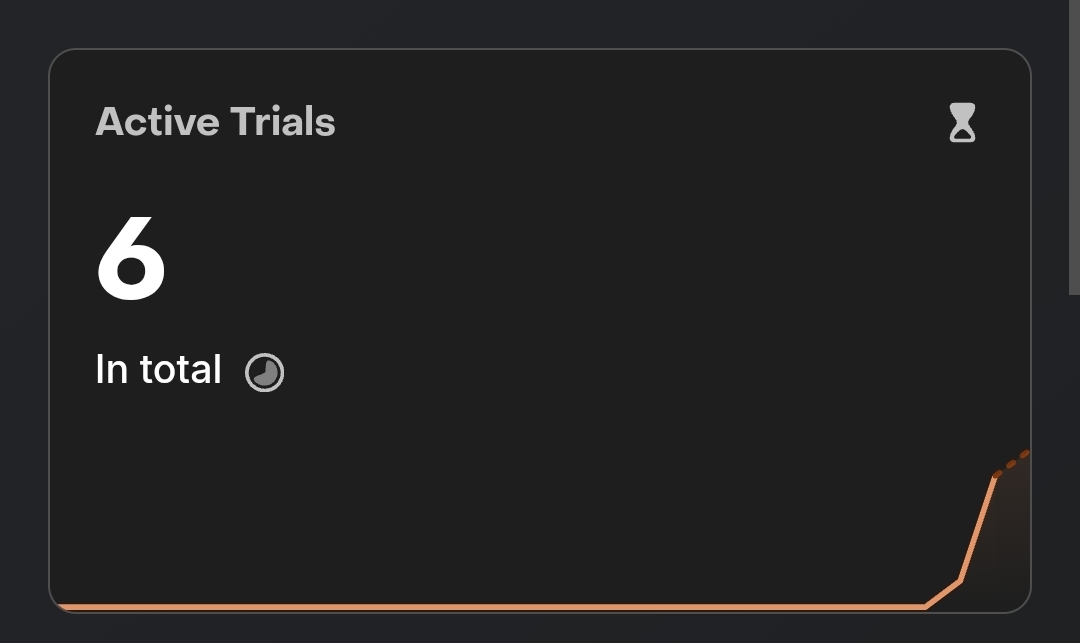
Task: Click the small bend before the steep rise
Action: click(960, 580)
